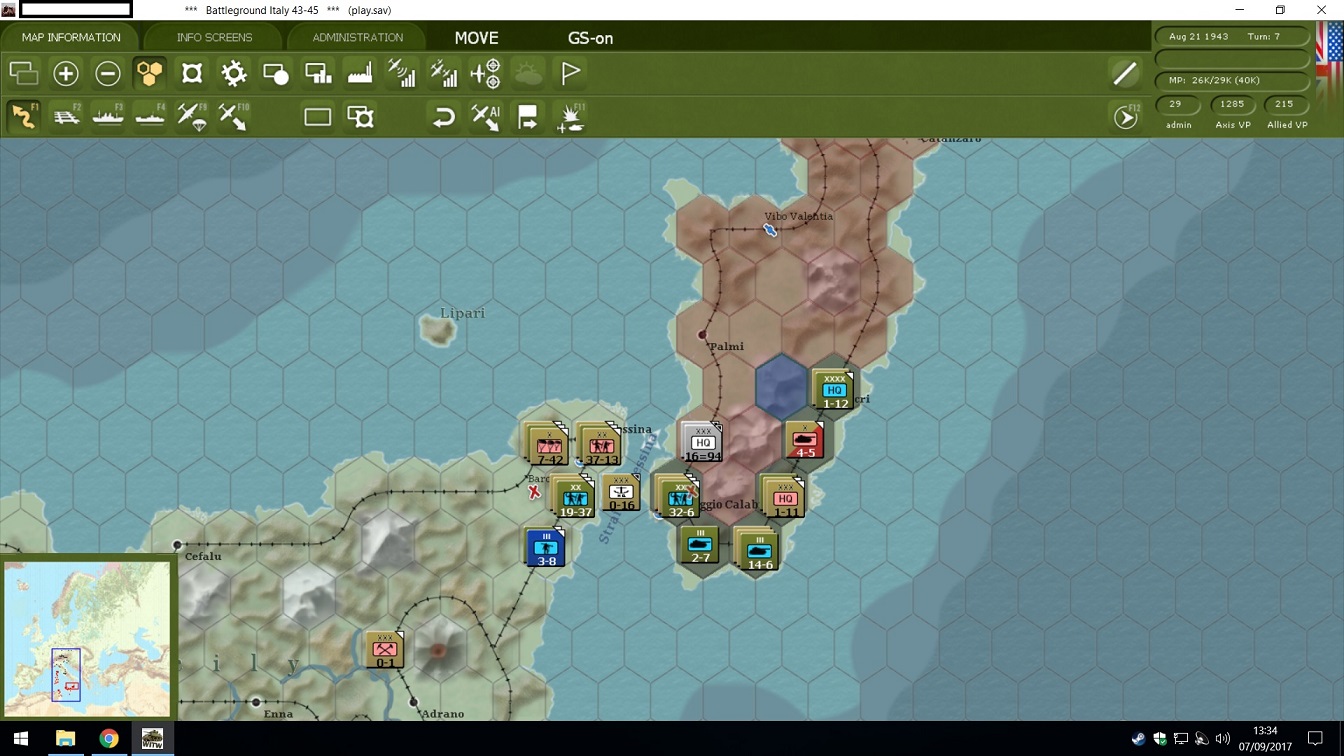Select the unit labeled 0-16
The height and width of the screenshot is (756, 1344).
pos(621,494)
